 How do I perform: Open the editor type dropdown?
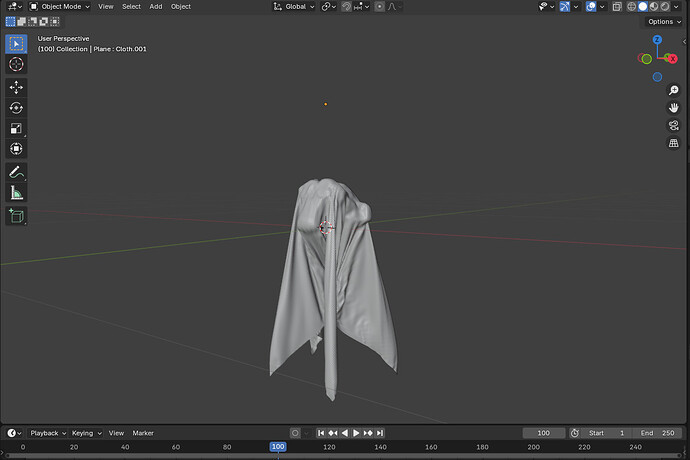point(15,7)
